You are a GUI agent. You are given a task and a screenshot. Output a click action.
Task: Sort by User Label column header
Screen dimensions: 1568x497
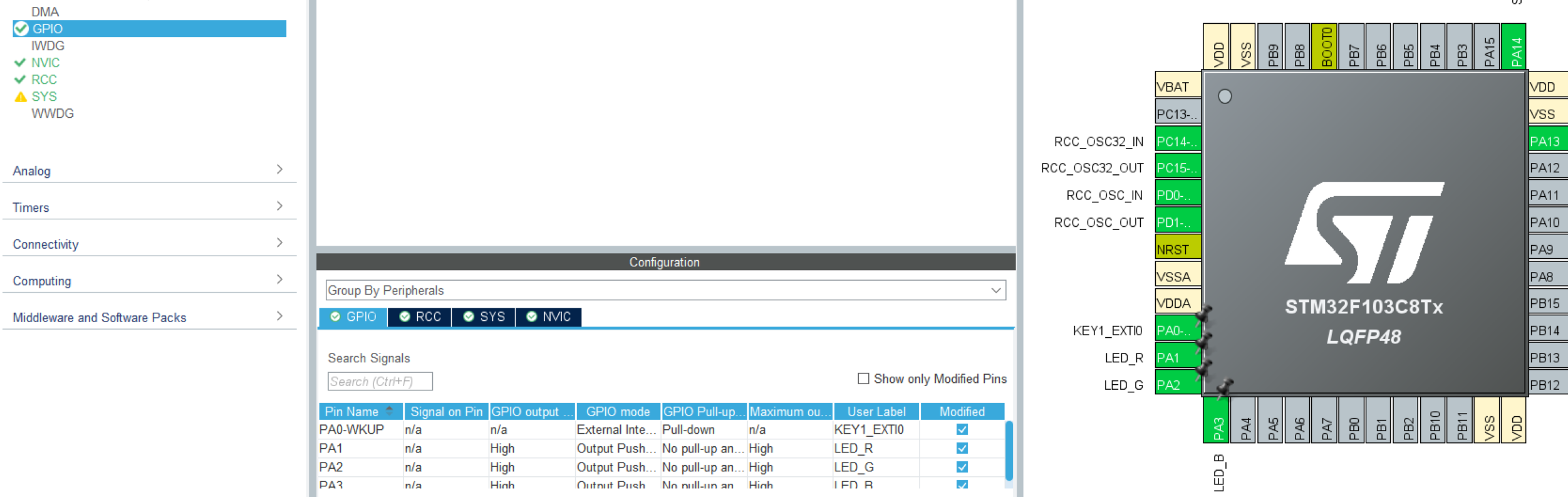[876, 412]
